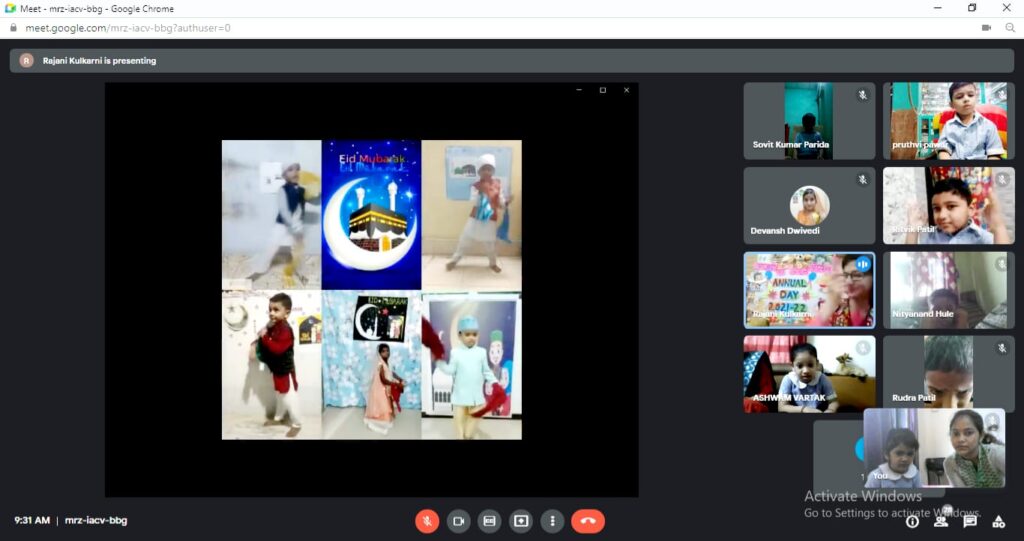Leave the call with red hang-up button

tap(588, 521)
